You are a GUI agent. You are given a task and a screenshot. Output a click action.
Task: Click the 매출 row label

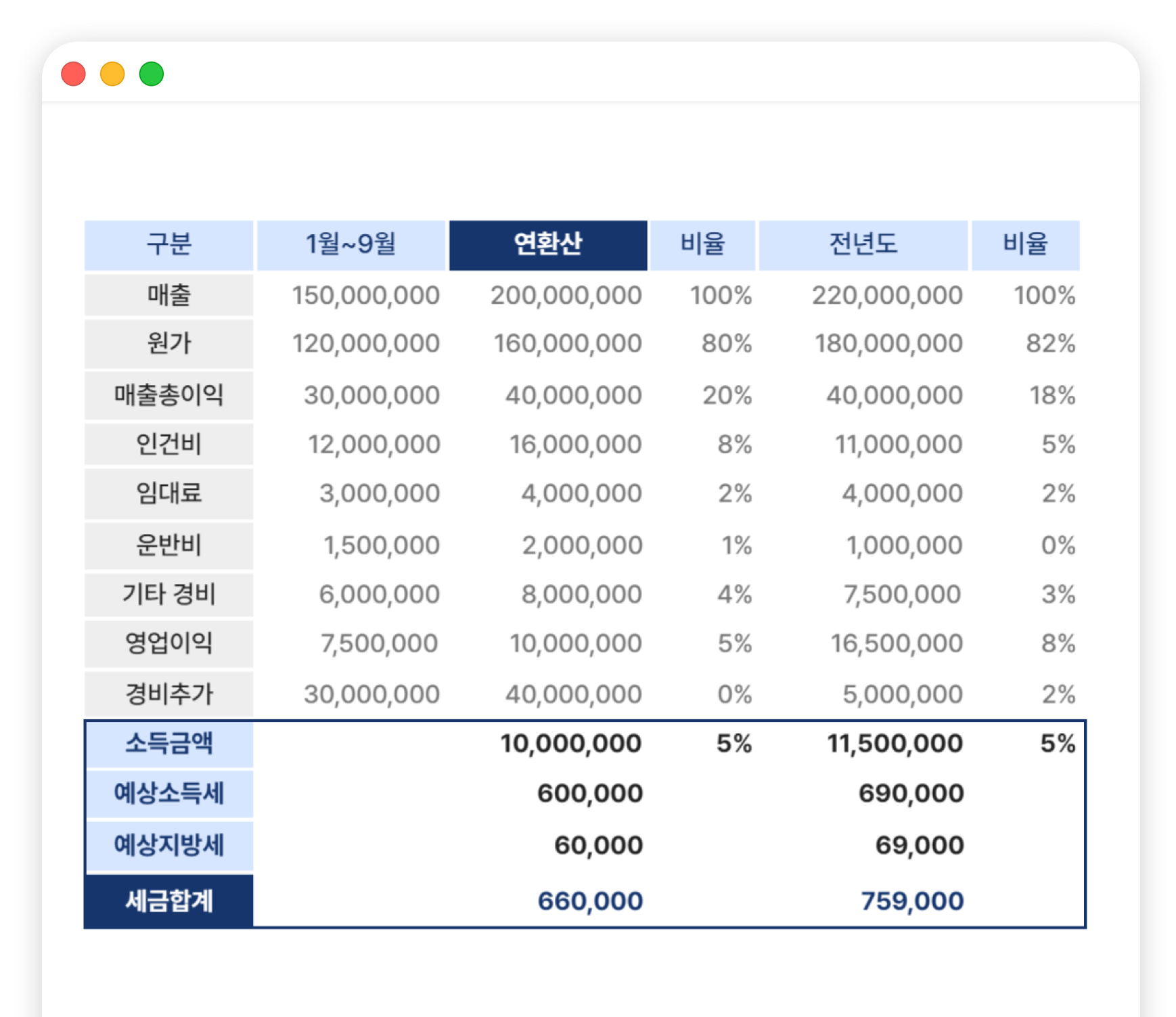click(169, 295)
